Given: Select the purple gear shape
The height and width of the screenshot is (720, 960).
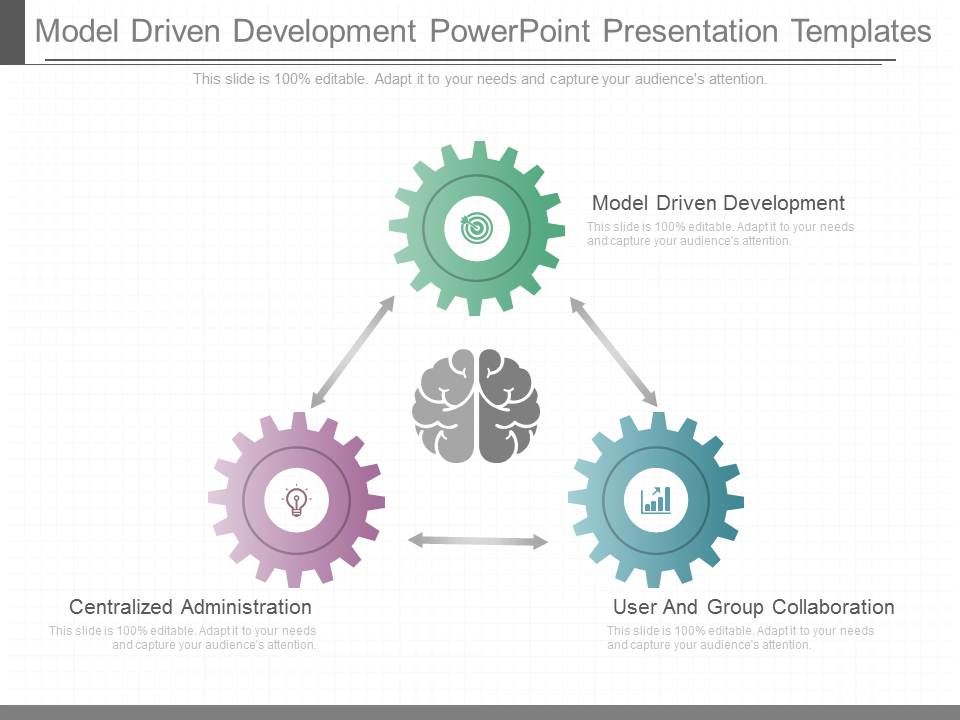Looking at the screenshot, I should 296,500.
